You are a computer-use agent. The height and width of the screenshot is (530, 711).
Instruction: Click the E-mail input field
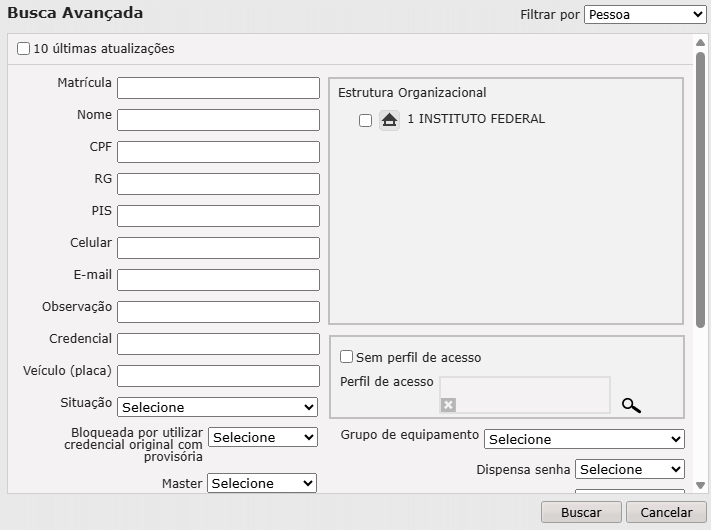coord(218,280)
